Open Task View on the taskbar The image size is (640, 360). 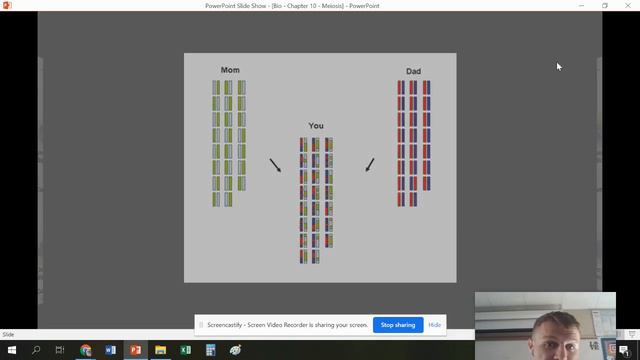click(x=60, y=350)
